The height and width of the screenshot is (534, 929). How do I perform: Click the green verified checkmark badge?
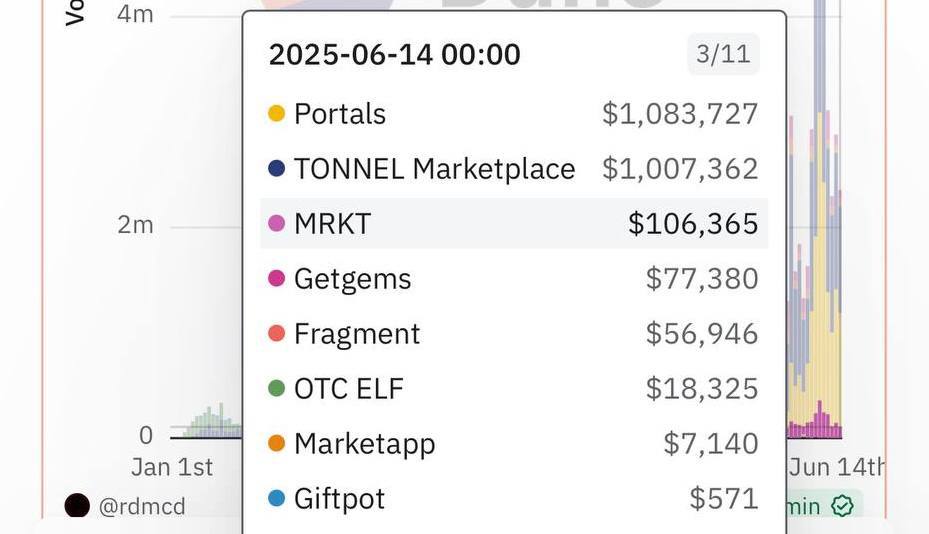point(842,506)
